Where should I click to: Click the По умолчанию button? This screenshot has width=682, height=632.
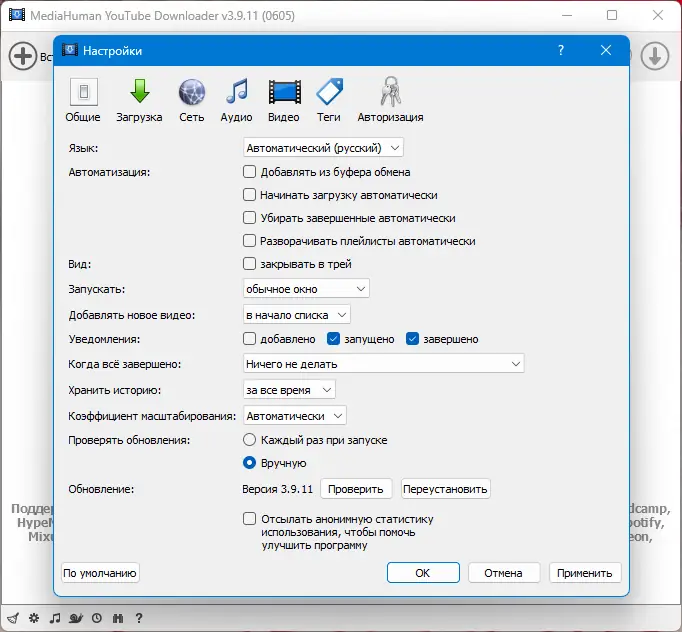pyautogui.click(x=100, y=573)
